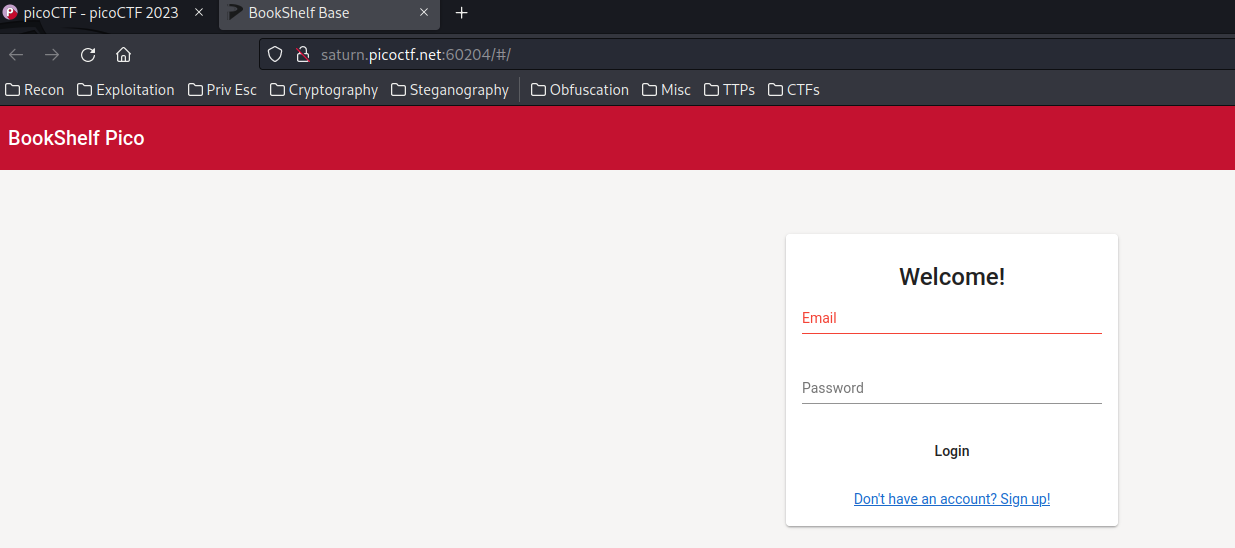
Task: Open the Exploitation bookmarks folder
Action: click(x=126, y=90)
